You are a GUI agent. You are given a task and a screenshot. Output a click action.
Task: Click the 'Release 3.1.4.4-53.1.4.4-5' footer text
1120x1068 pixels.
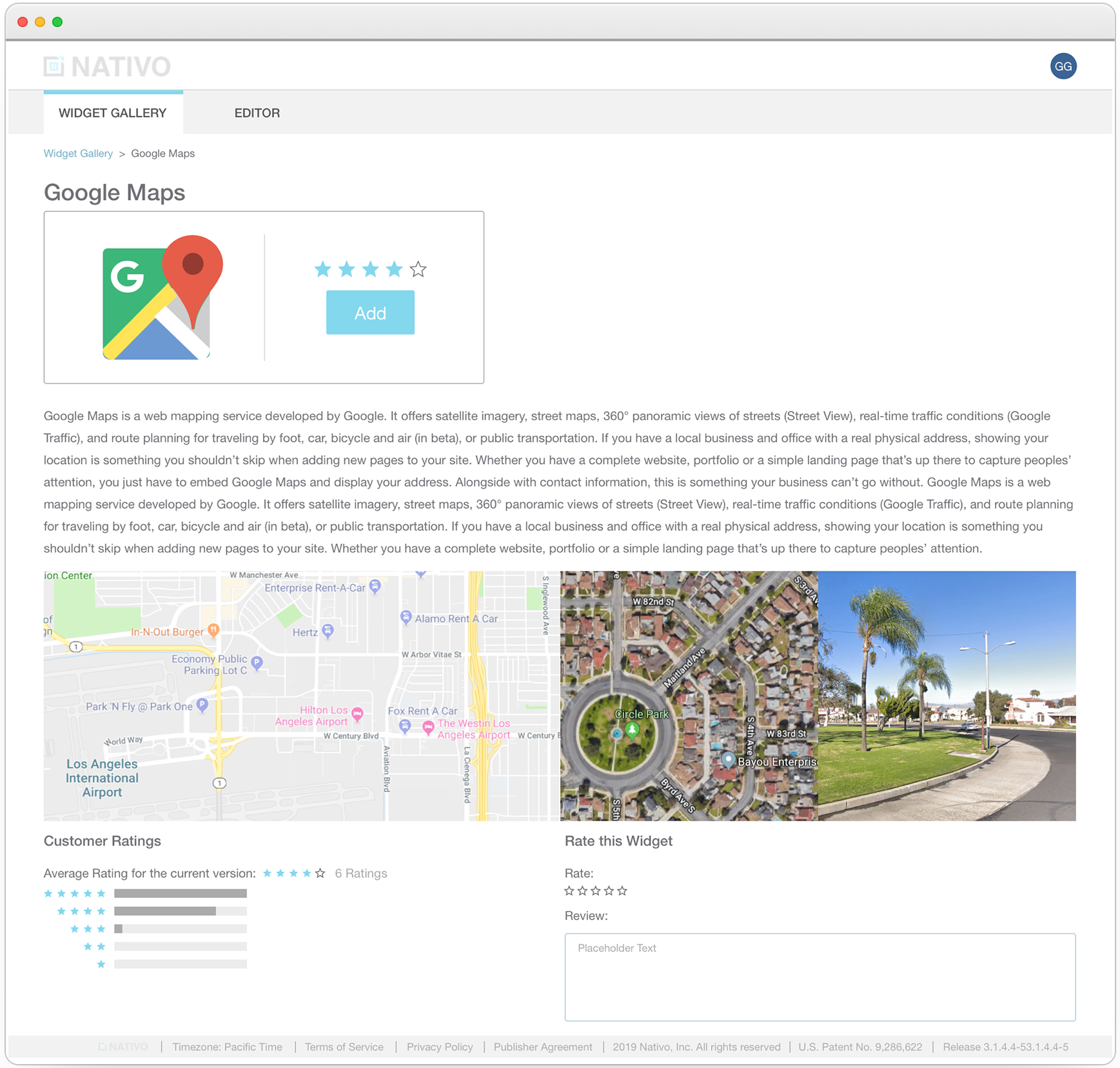(1005, 1047)
